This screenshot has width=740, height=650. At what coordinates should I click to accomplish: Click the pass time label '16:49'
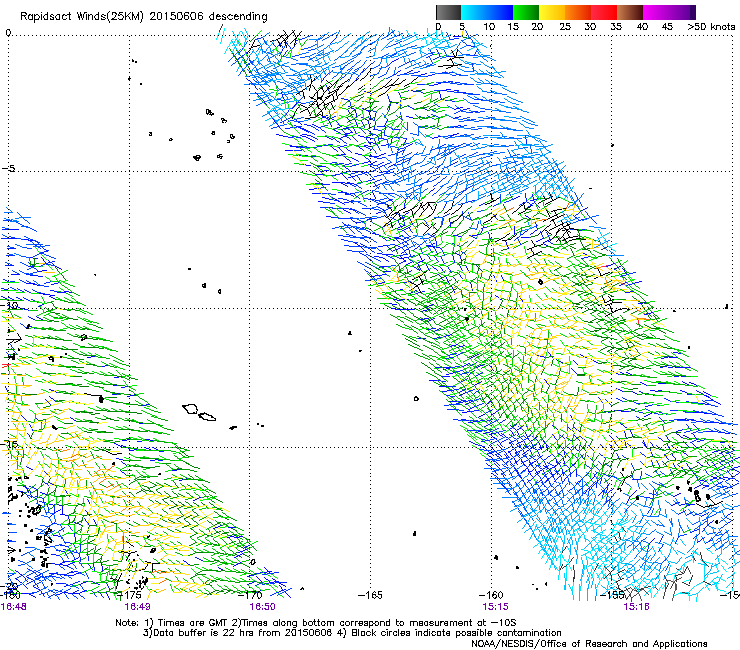point(137,606)
